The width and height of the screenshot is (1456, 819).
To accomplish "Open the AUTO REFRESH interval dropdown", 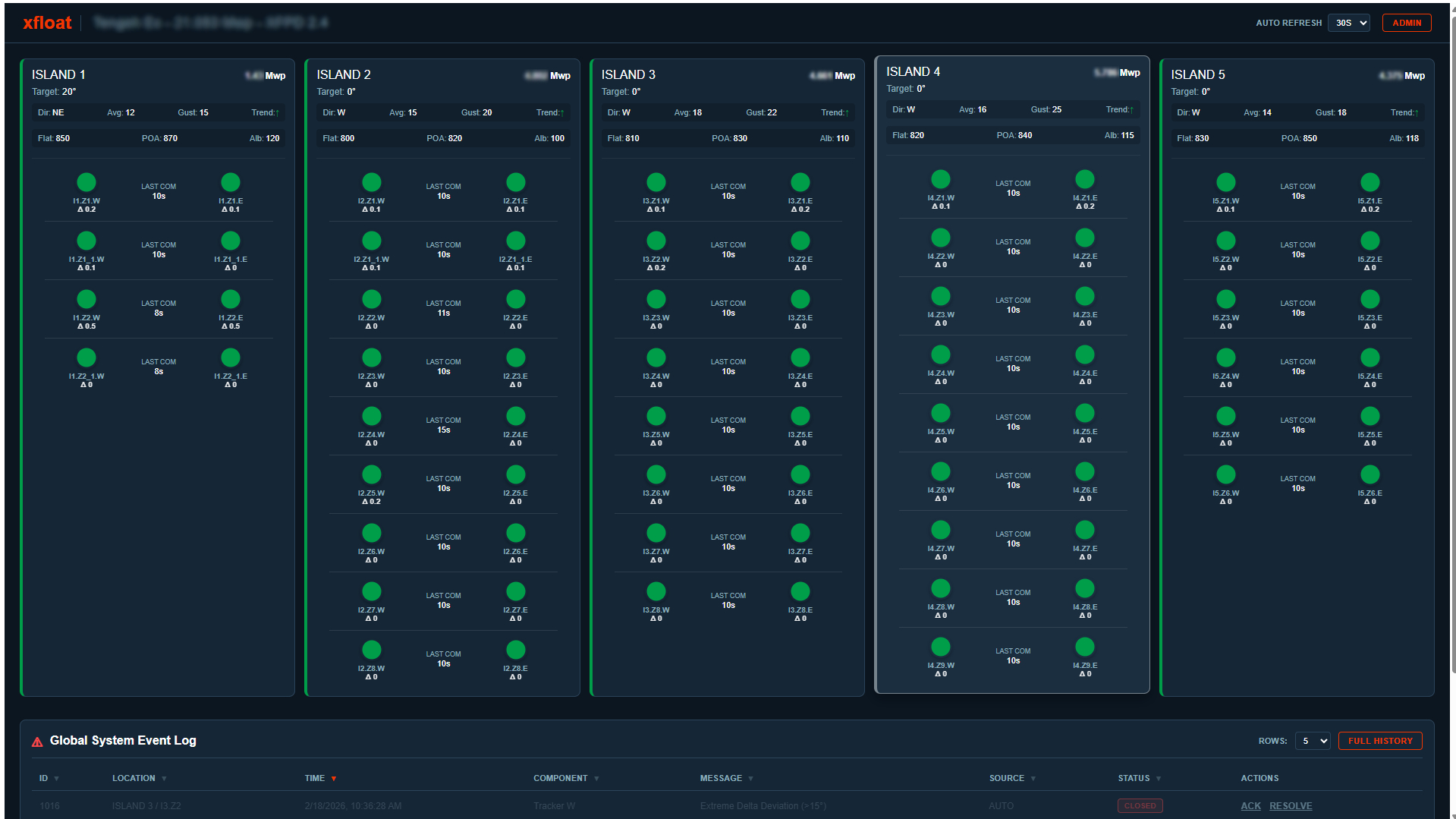I will (x=1348, y=22).
